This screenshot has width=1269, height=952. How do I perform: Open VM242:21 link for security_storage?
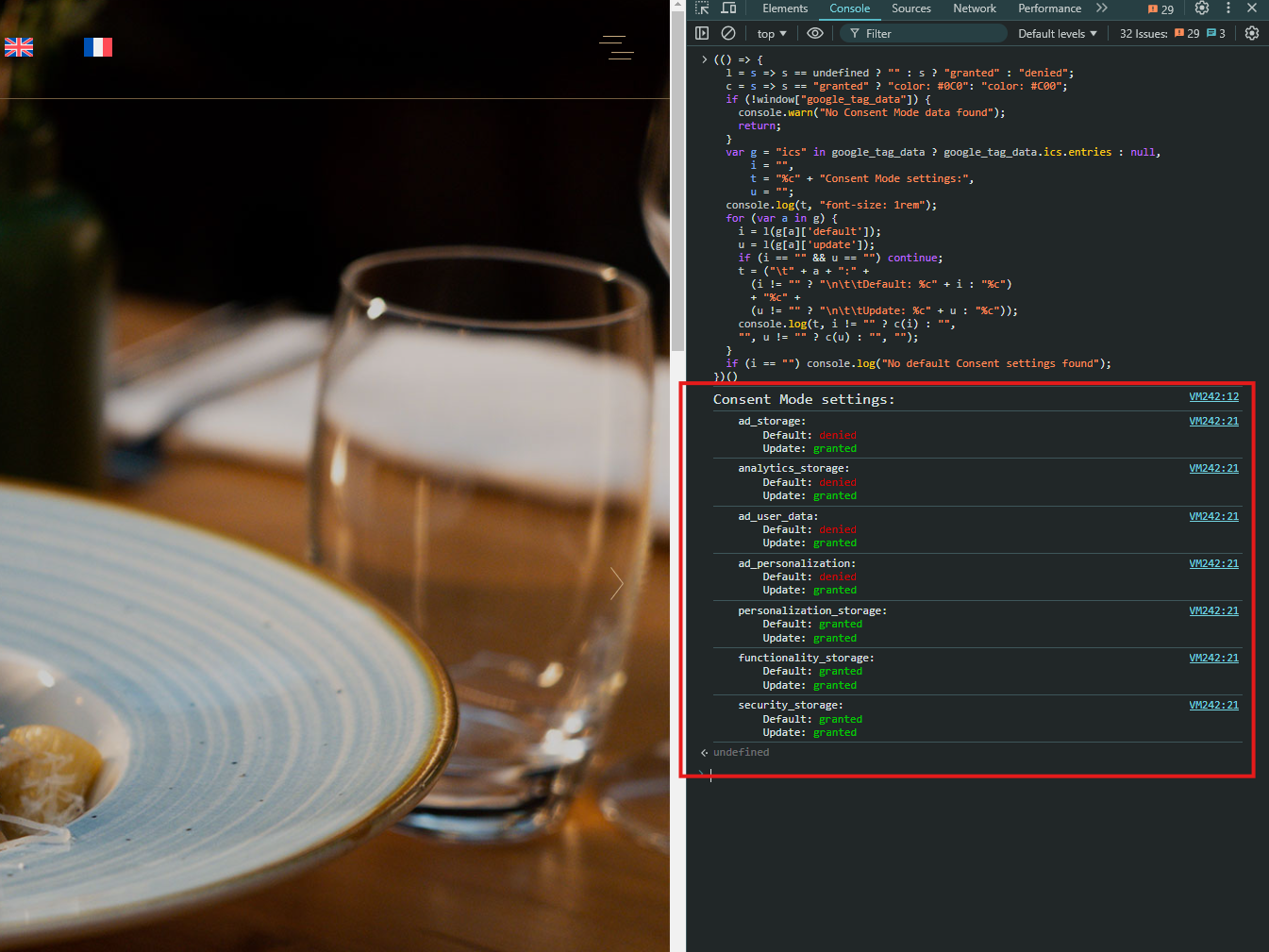[1213, 706]
